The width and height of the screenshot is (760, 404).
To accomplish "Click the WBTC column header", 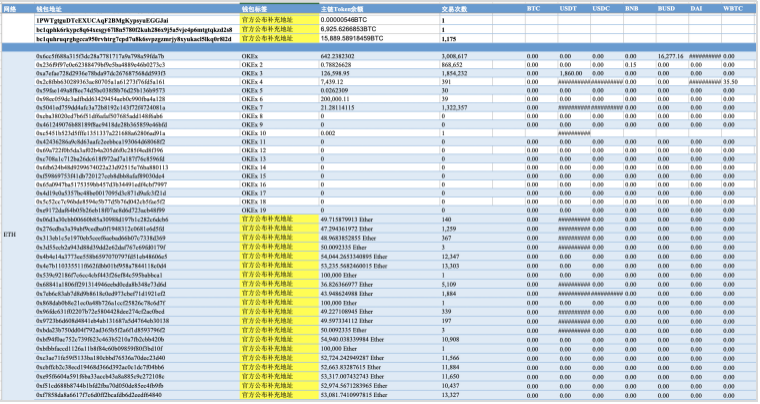I will coord(733,9).
